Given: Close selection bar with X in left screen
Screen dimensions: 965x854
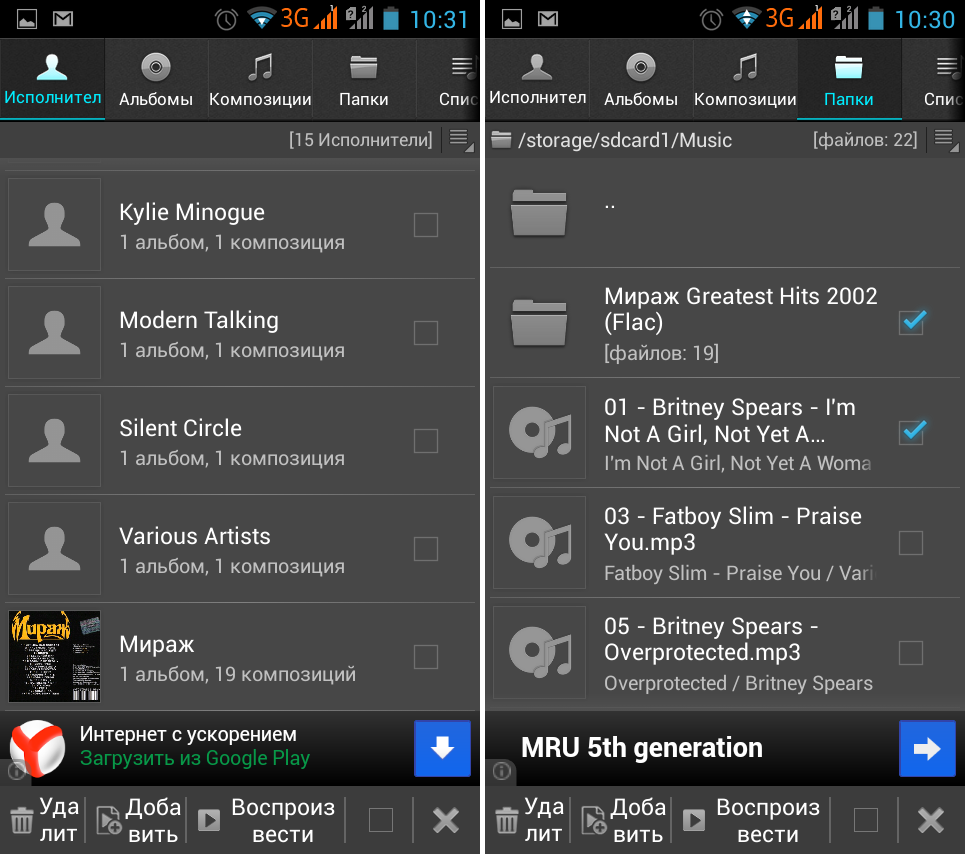Looking at the screenshot, I should 446,820.
